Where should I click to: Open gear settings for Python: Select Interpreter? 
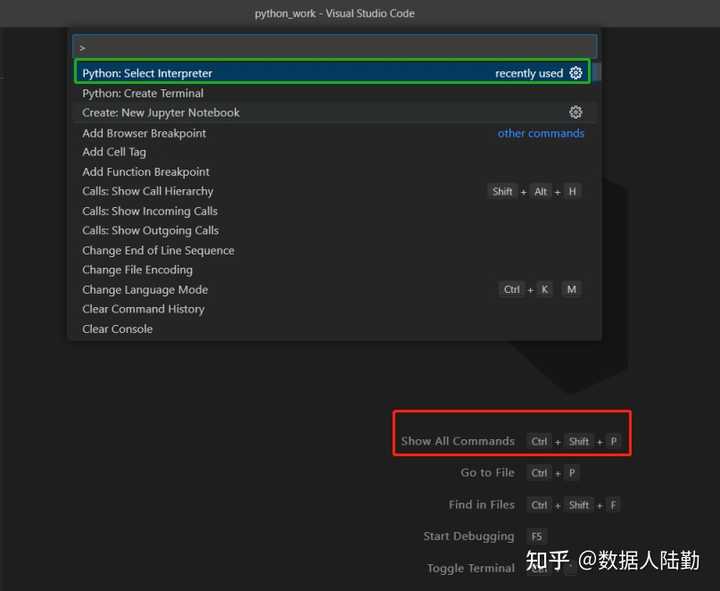coord(576,73)
